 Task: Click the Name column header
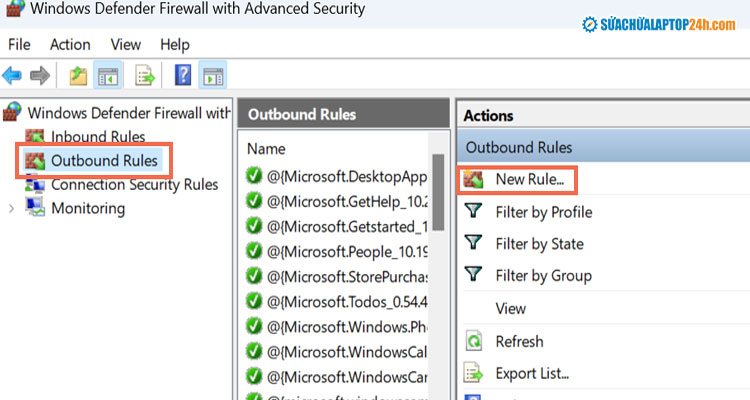click(x=266, y=149)
